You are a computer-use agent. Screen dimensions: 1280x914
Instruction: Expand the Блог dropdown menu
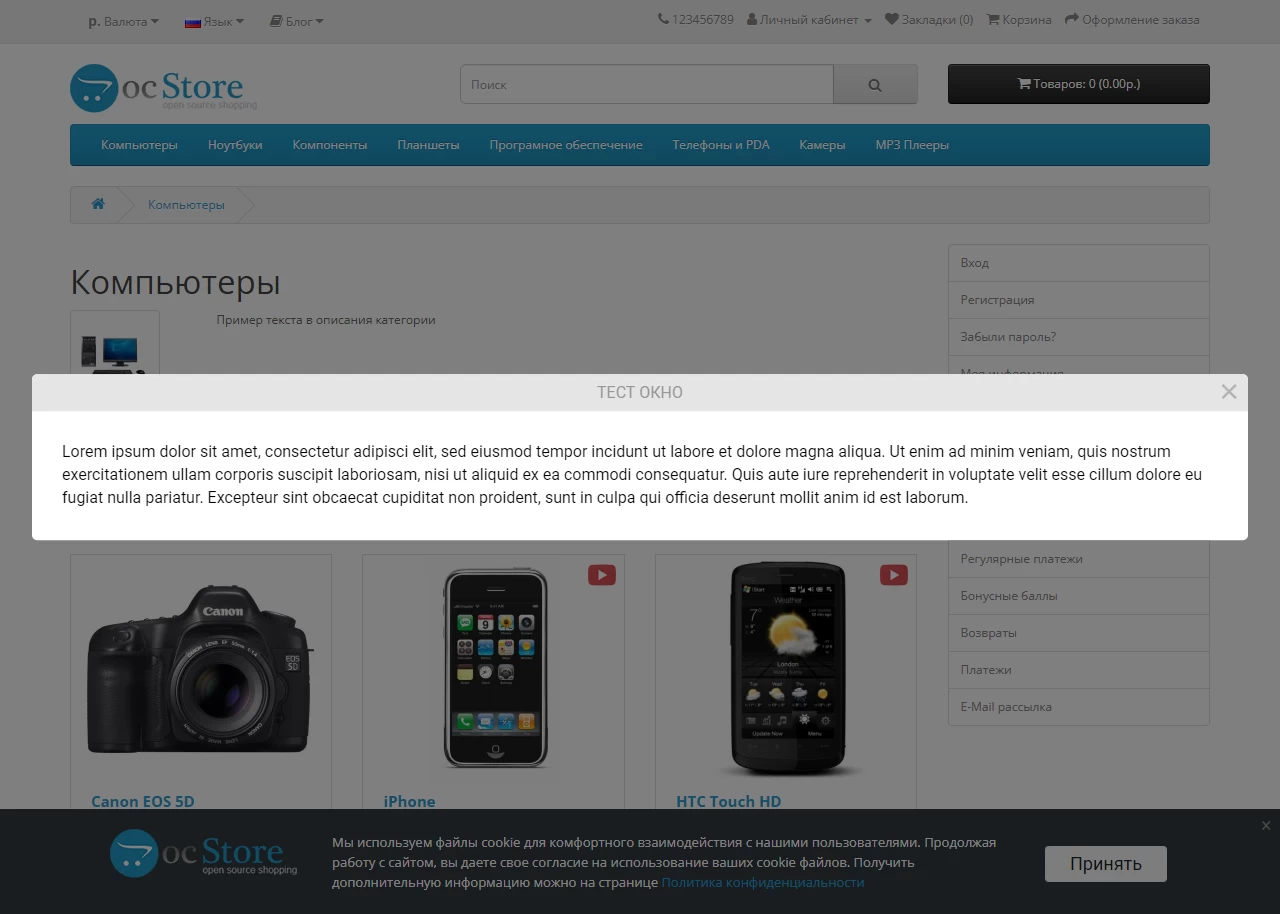[297, 21]
